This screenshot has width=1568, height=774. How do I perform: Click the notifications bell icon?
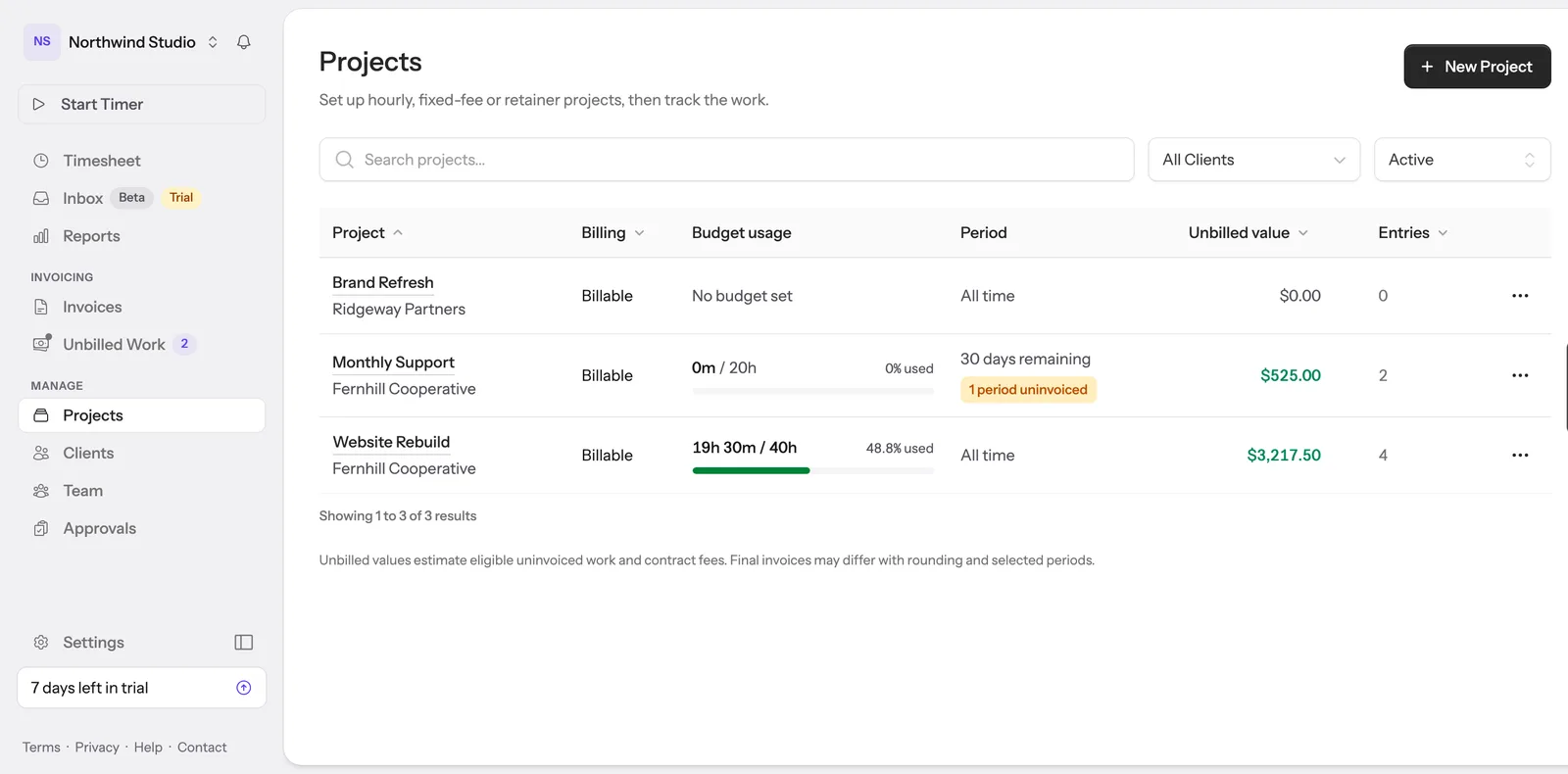244,42
